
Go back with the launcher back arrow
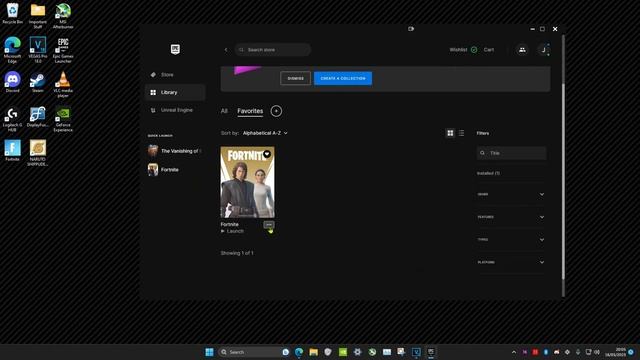(x=226, y=50)
